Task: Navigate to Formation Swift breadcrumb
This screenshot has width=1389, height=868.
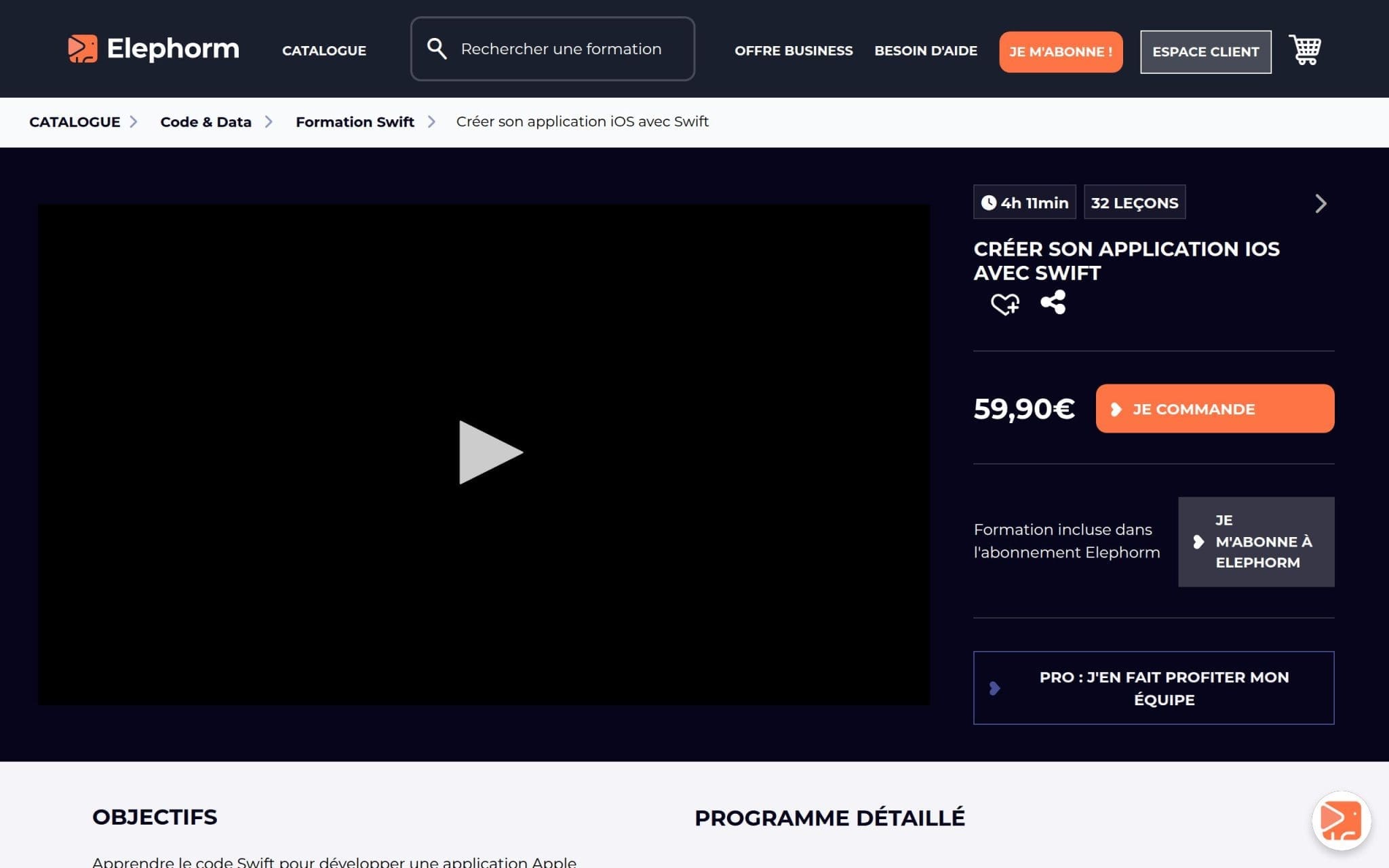Action: point(355,122)
